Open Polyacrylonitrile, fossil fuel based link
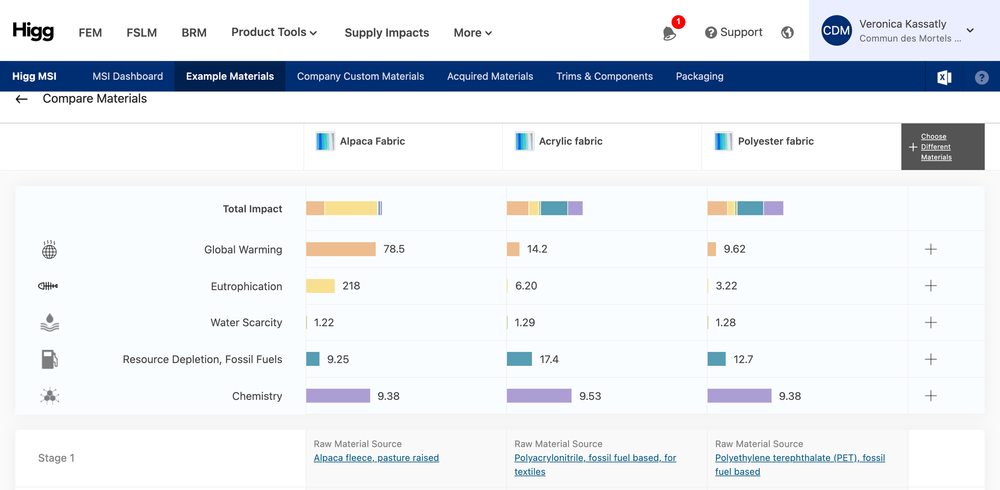The image size is (1000, 490). tap(595, 465)
